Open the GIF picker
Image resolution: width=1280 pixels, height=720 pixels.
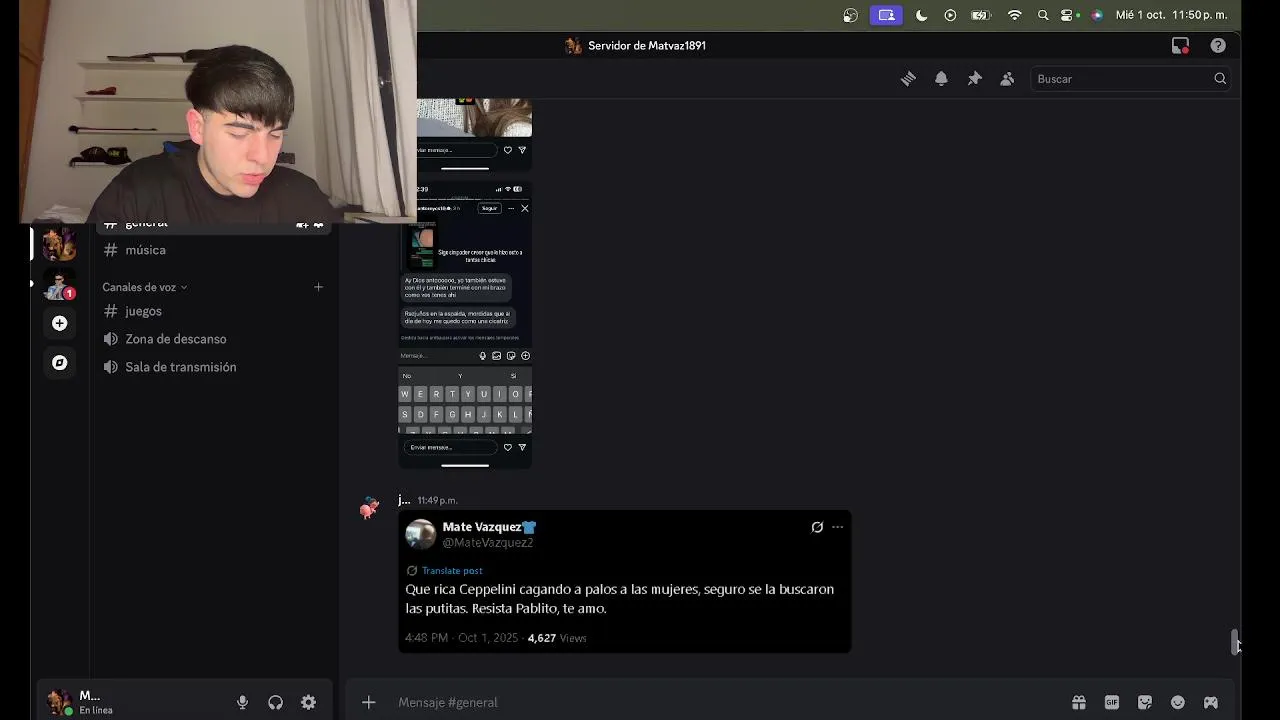coord(1111,702)
